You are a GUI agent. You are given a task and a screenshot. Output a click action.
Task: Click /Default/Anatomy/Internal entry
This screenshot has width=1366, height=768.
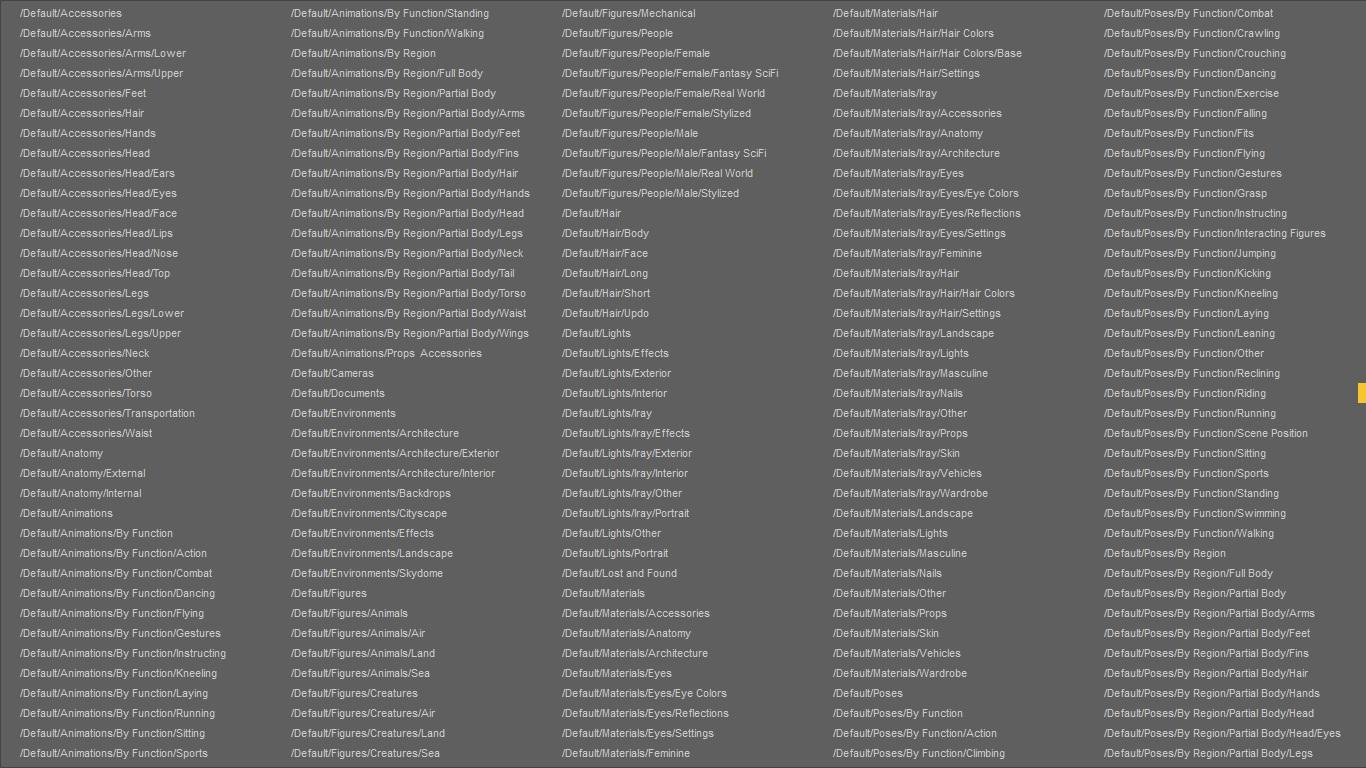point(81,493)
